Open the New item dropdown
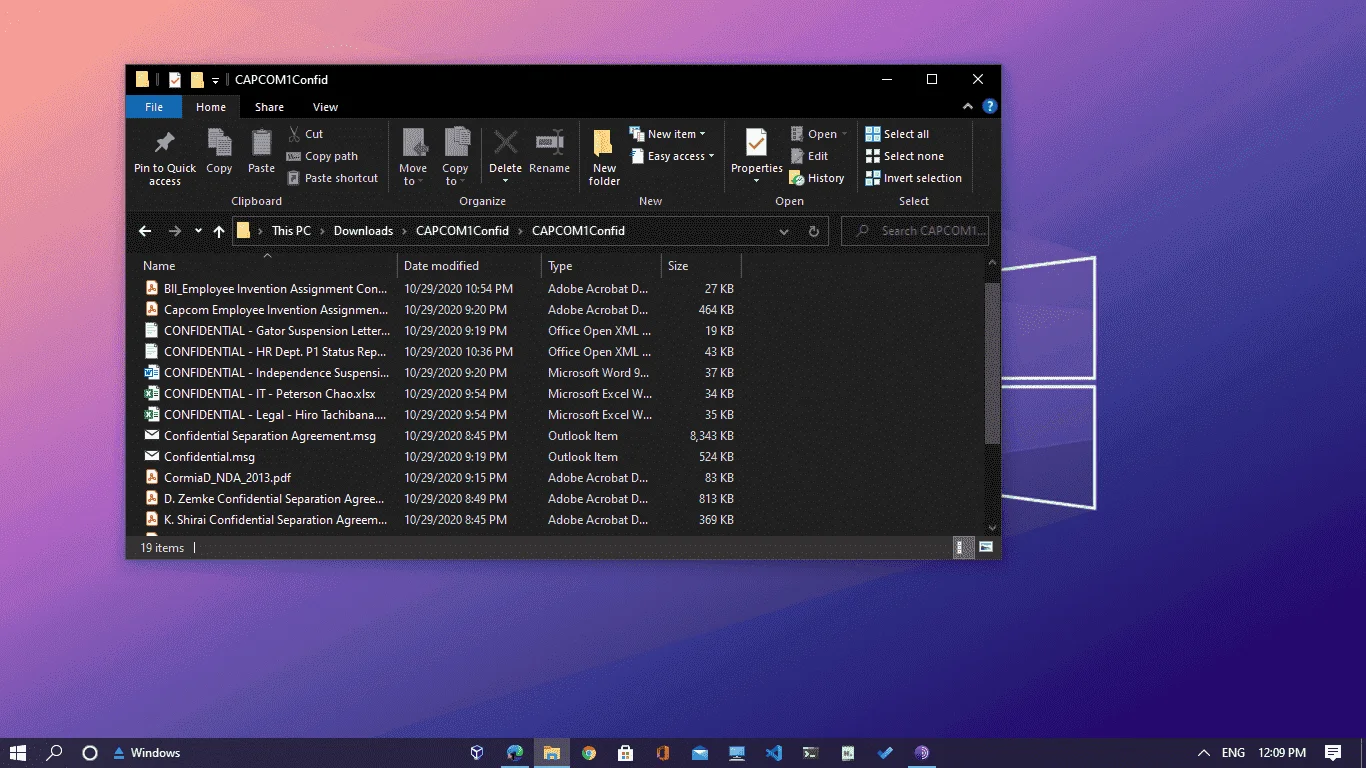The width and height of the screenshot is (1366, 768). coord(667,134)
